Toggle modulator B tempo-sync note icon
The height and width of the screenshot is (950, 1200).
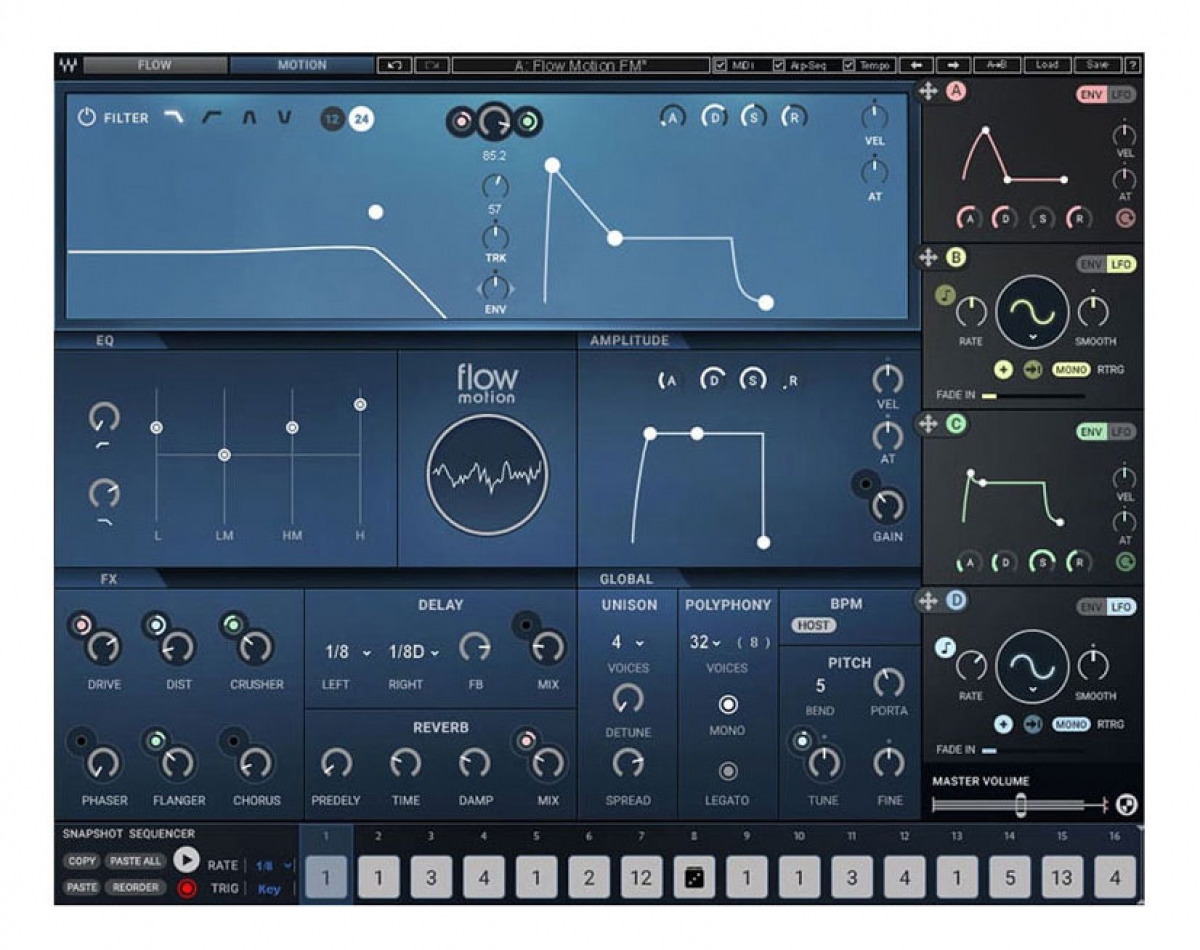pyautogui.click(x=945, y=295)
